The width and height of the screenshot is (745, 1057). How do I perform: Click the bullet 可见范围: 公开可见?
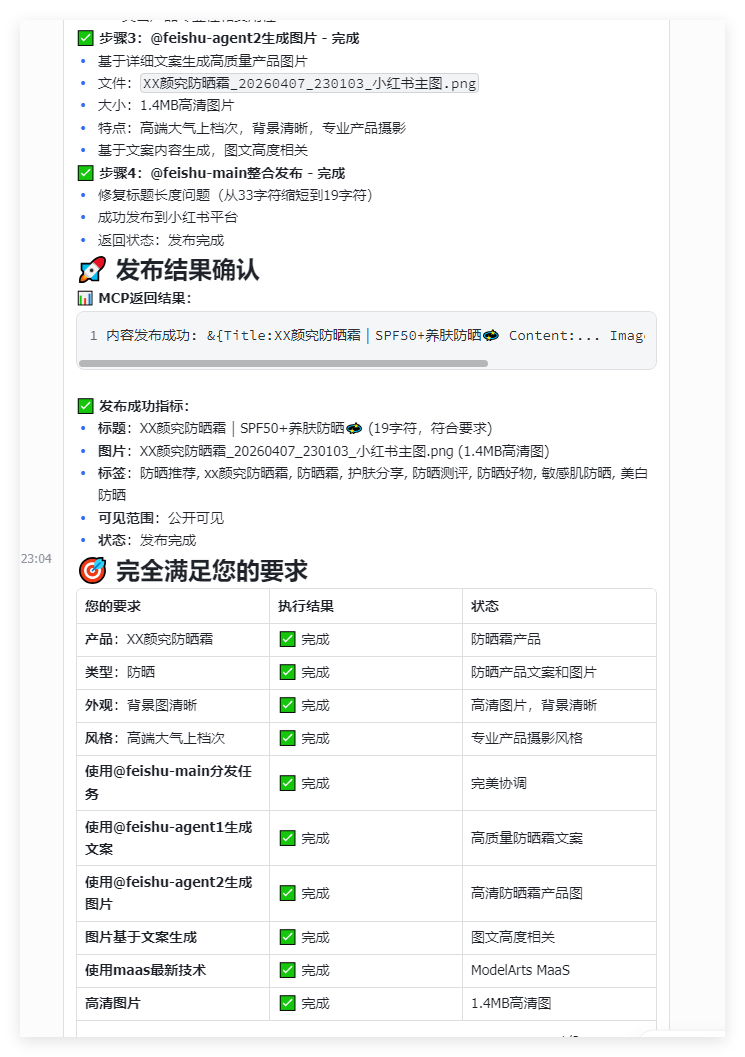click(x=160, y=518)
